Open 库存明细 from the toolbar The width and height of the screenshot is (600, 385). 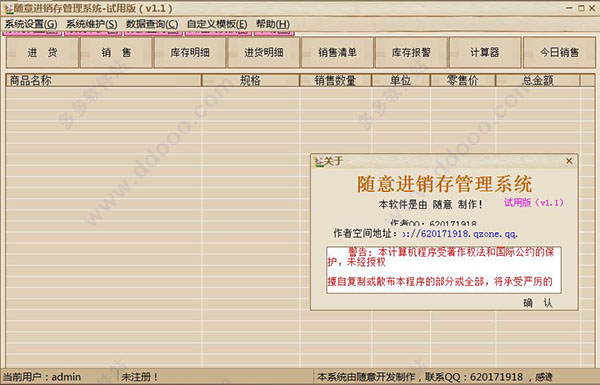190,52
